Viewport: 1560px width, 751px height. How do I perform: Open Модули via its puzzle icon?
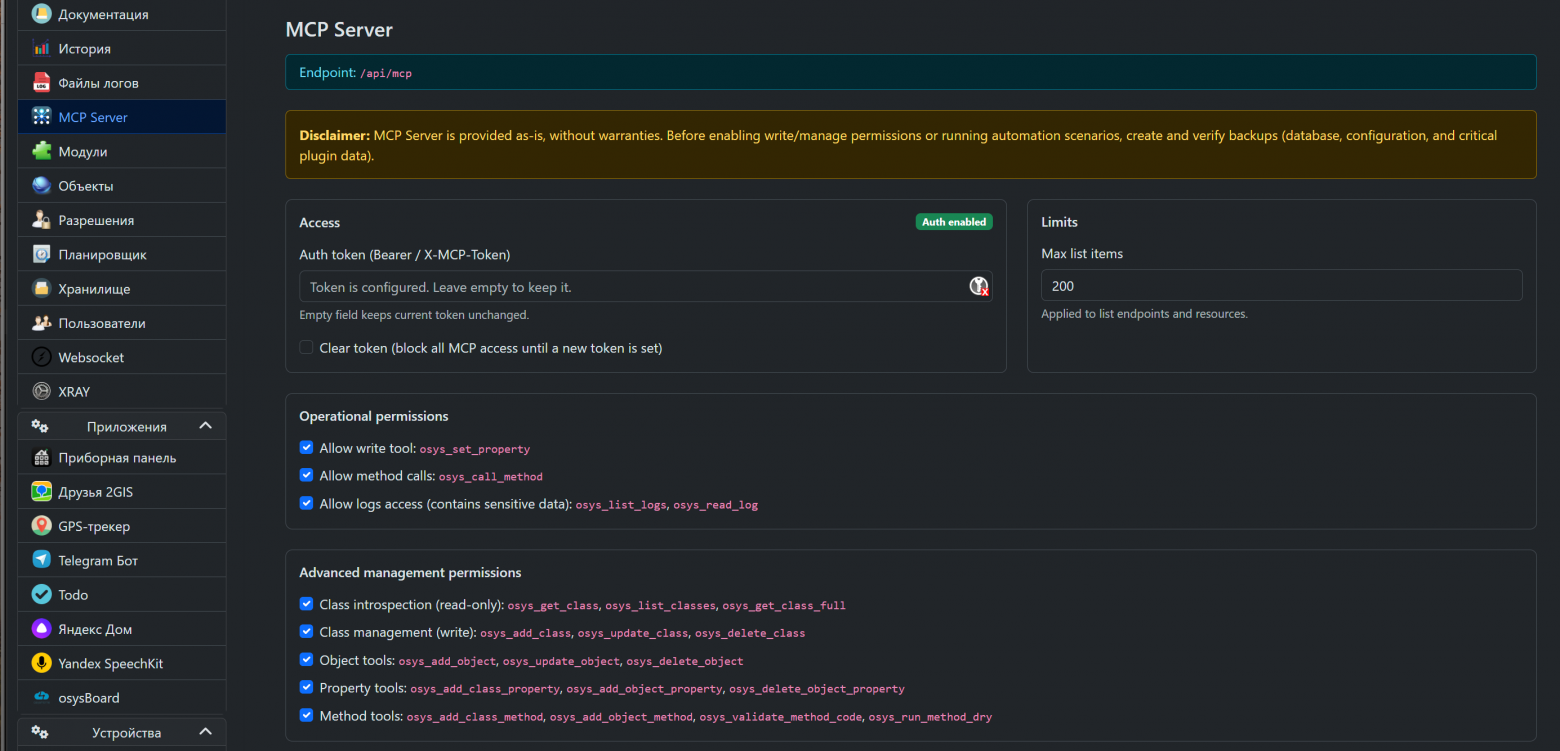point(41,151)
